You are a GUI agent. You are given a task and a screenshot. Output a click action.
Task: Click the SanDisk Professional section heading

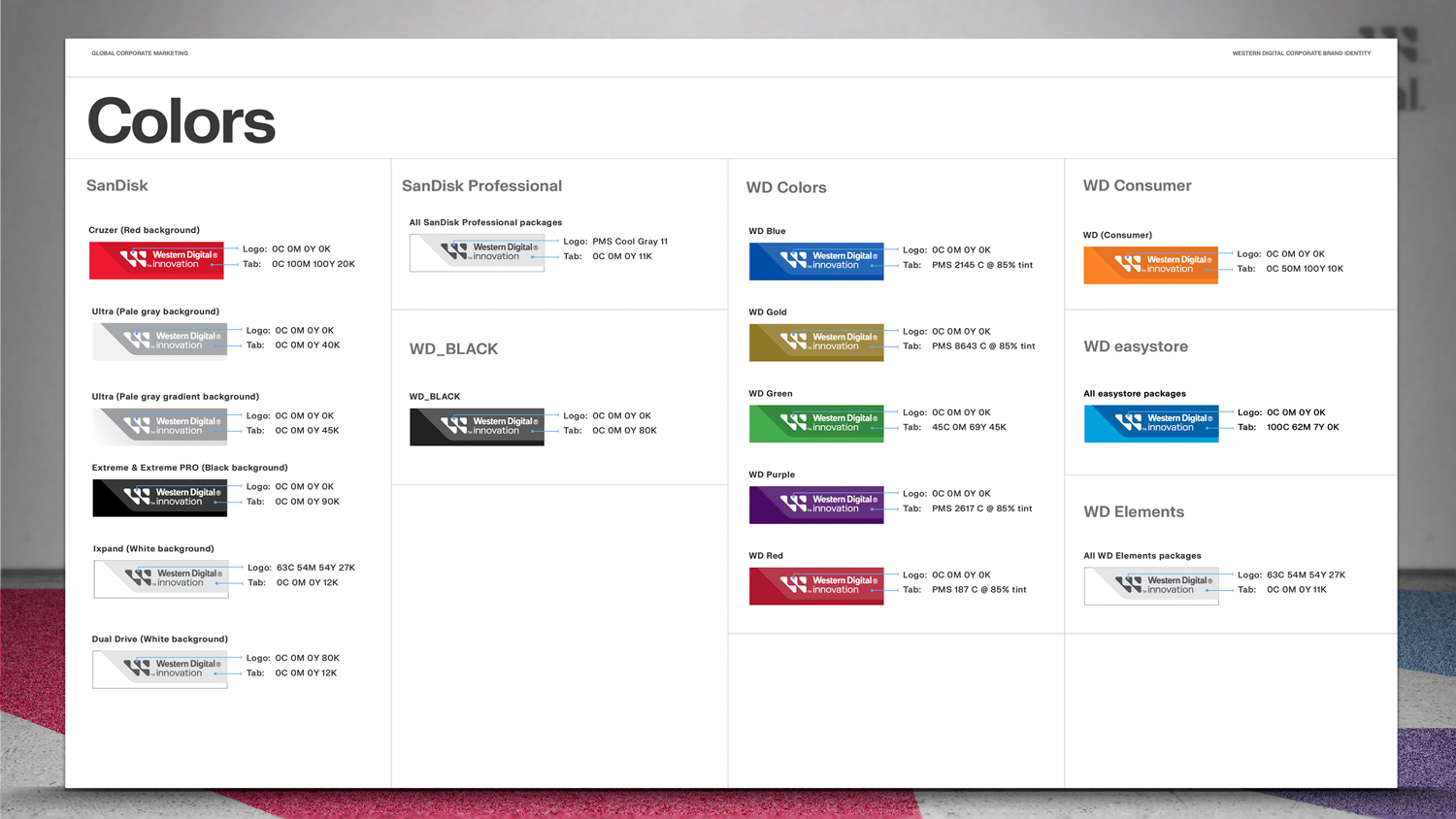coord(482,185)
